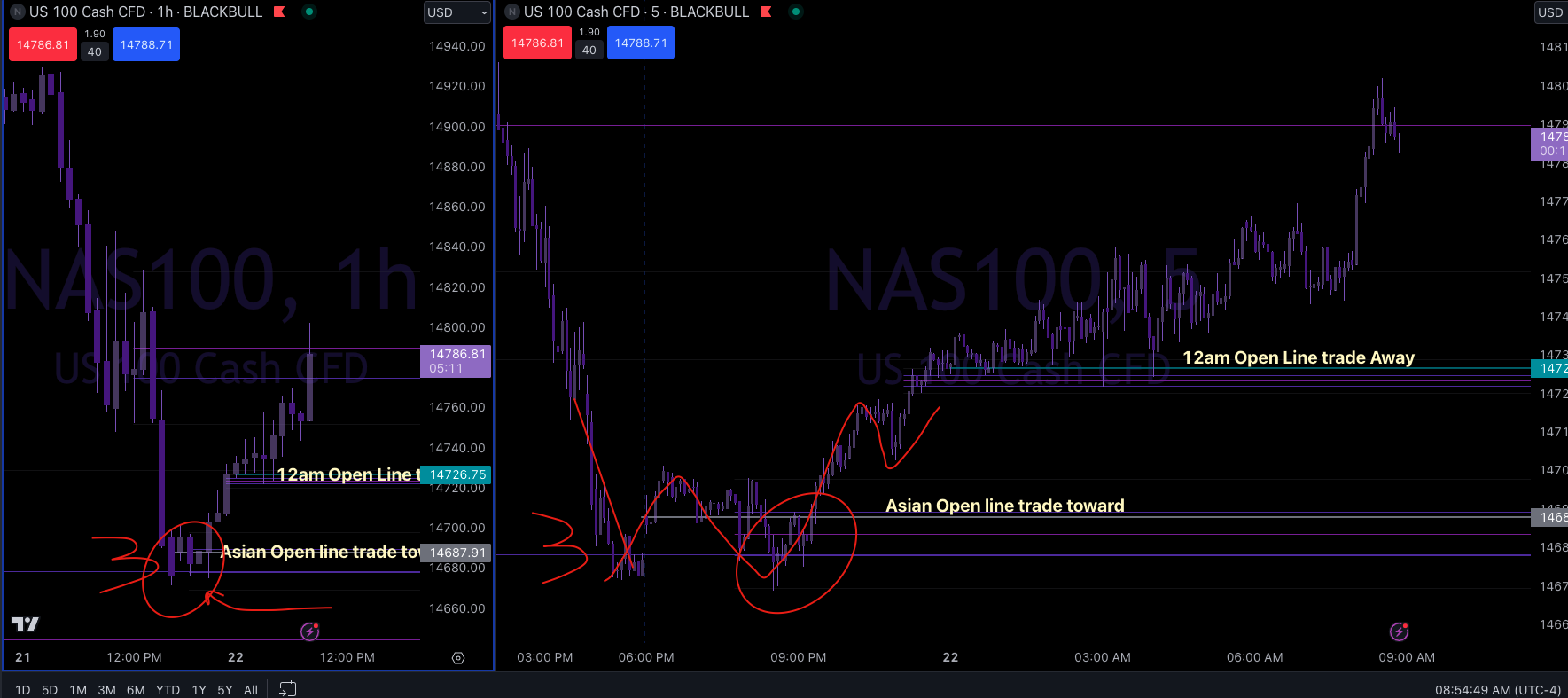Click the left chart title US 100 Cash CFD 1h
Image resolution: width=1568 pixels, height=698 pixels.
pyautogui.click(x=145, y=12)
